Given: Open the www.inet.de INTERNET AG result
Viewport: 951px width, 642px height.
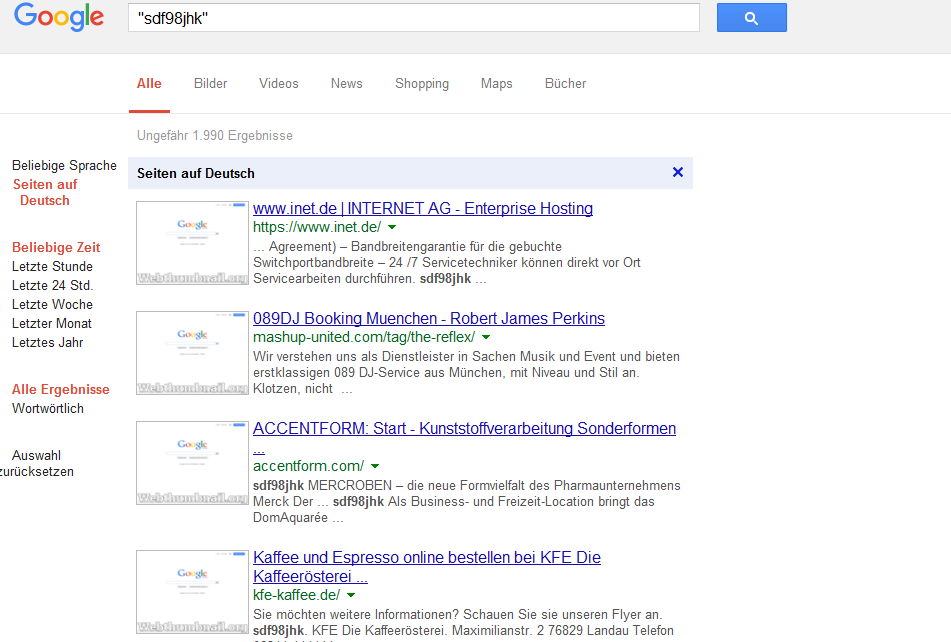Looking at the screenshot, I should 423,209.
